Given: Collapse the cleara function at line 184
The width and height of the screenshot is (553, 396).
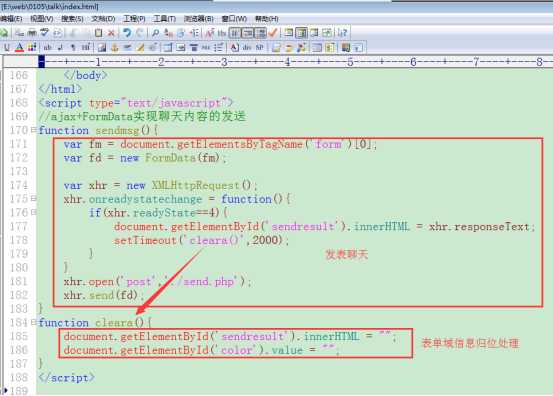Looking at the screenshot, I should point(34,322).
